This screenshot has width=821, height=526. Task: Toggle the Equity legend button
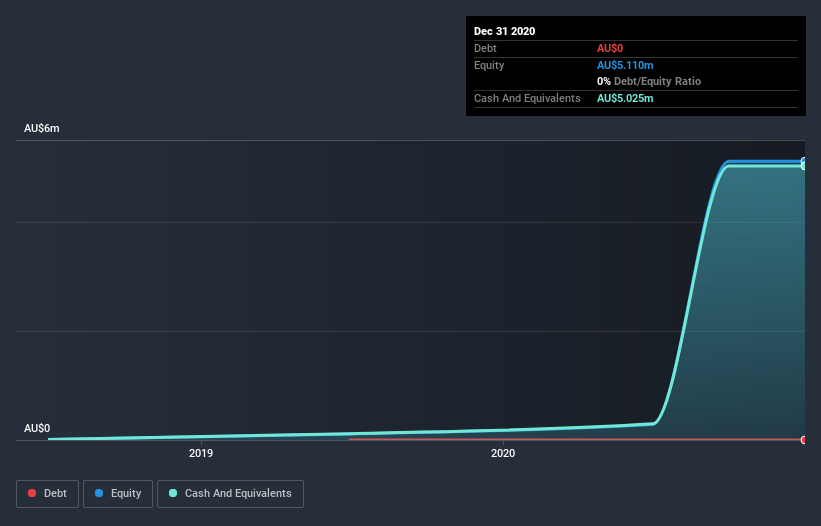pos(118,494)
